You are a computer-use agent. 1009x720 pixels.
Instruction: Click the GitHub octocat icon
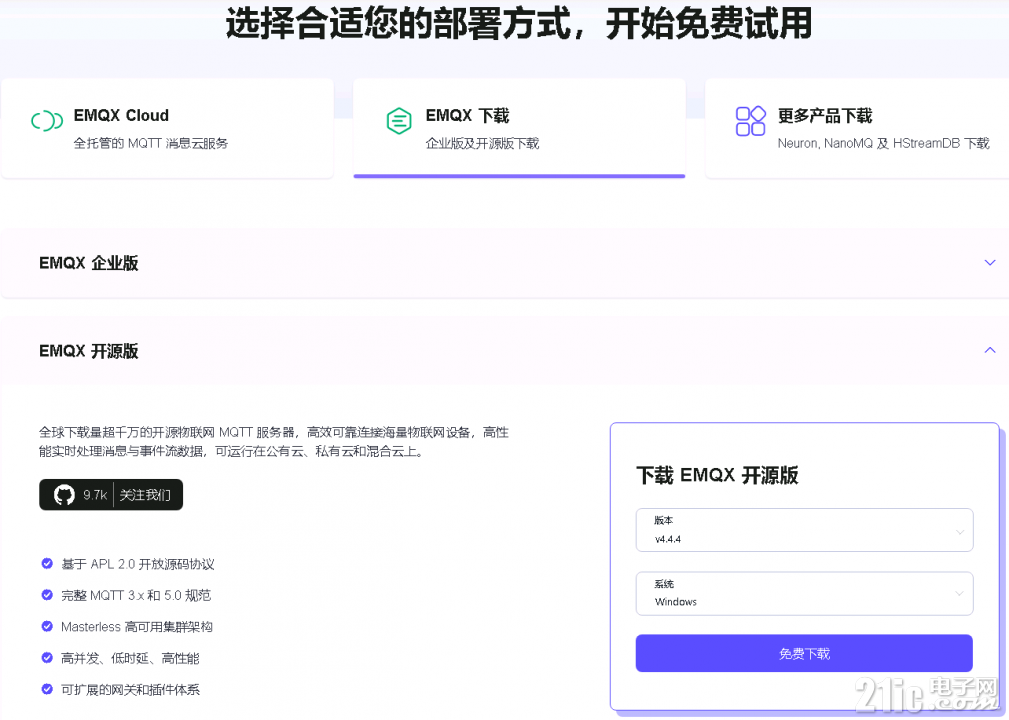click(64, 495)
